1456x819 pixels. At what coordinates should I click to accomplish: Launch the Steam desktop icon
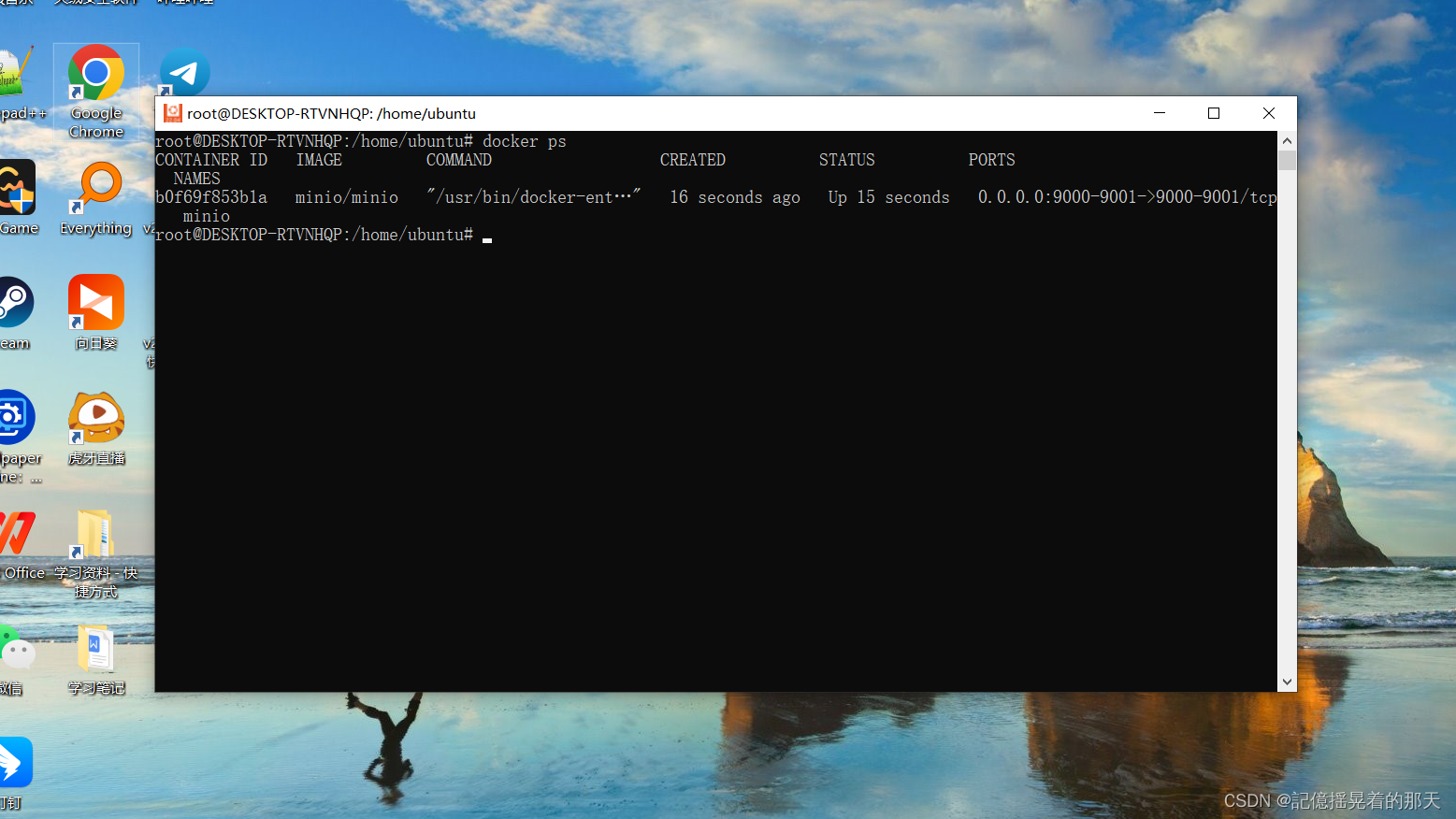pyautogui.click(x=16, y=313)
